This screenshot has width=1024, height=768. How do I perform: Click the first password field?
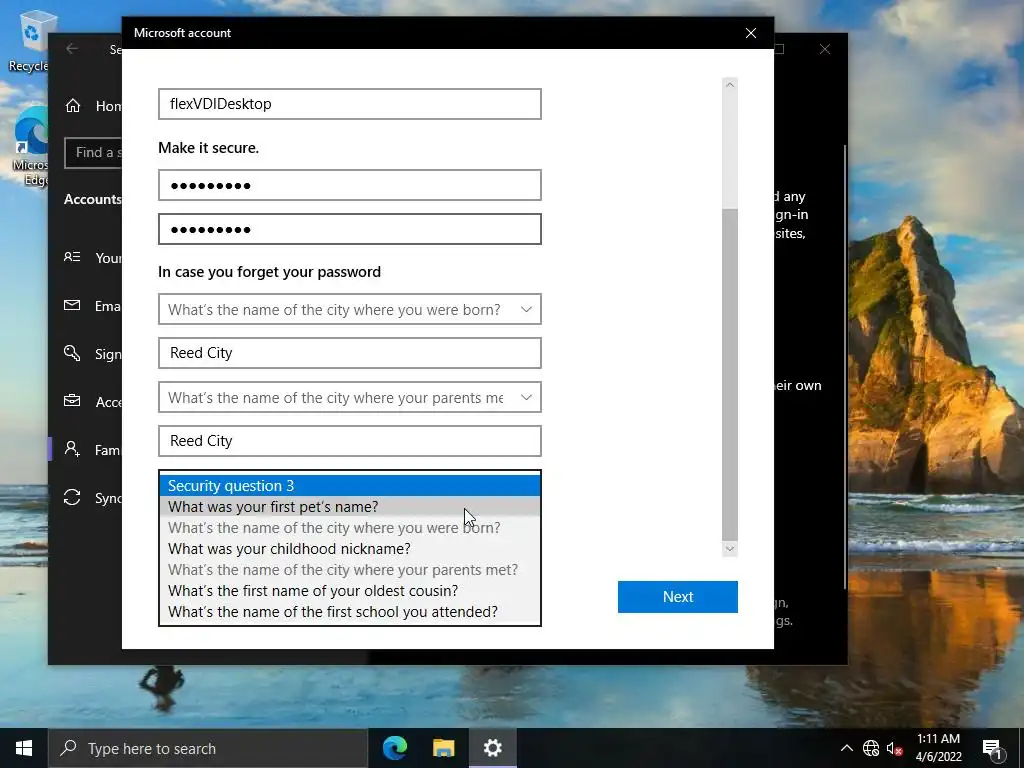349,185
